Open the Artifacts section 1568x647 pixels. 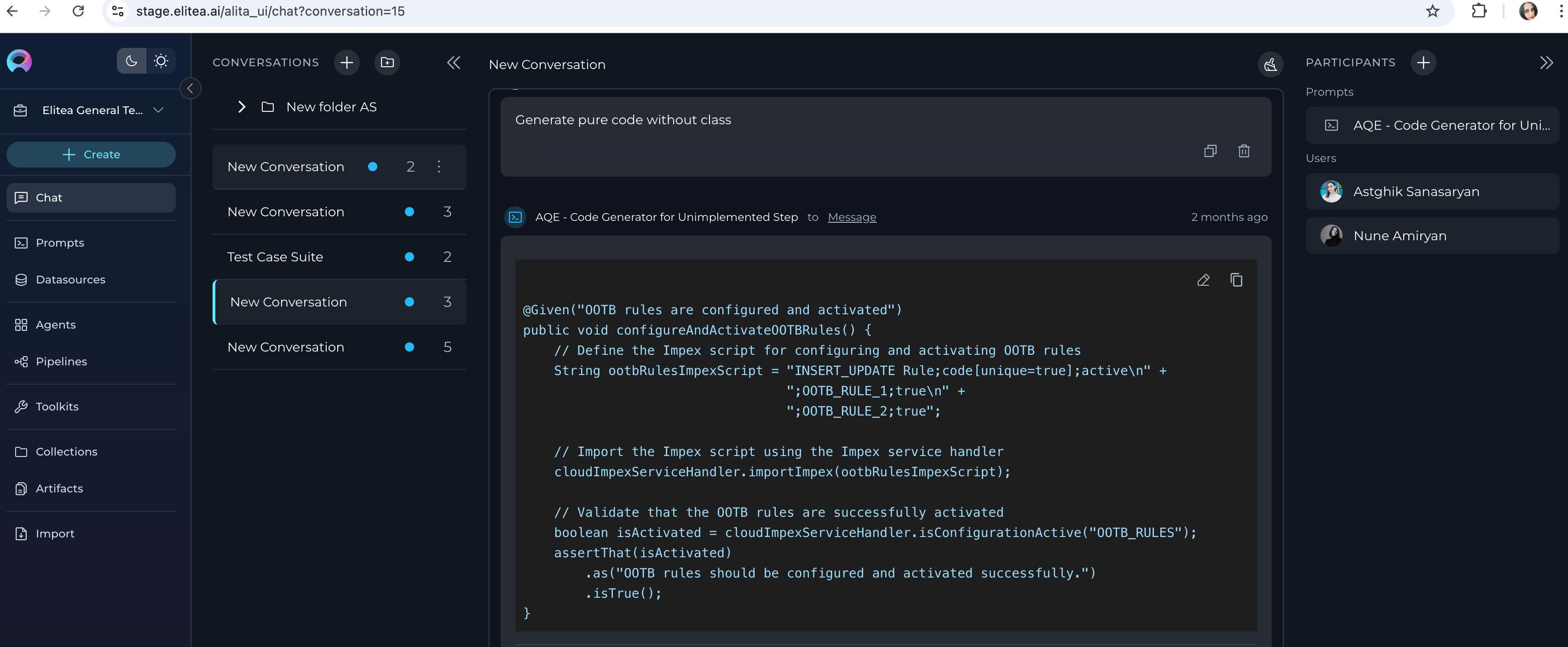click(91, 488)
